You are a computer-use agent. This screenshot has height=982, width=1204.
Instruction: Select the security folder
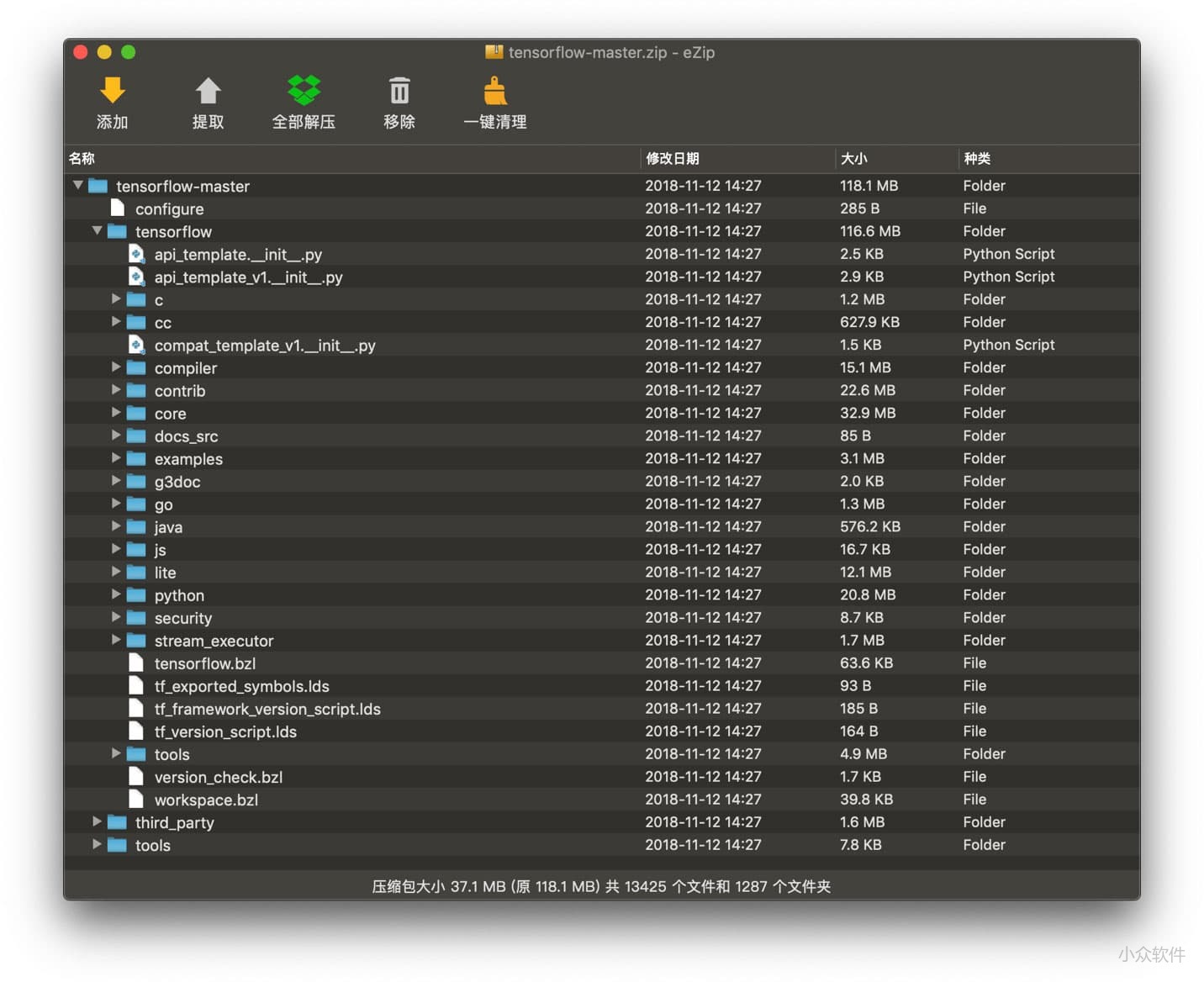pos(182,618)
